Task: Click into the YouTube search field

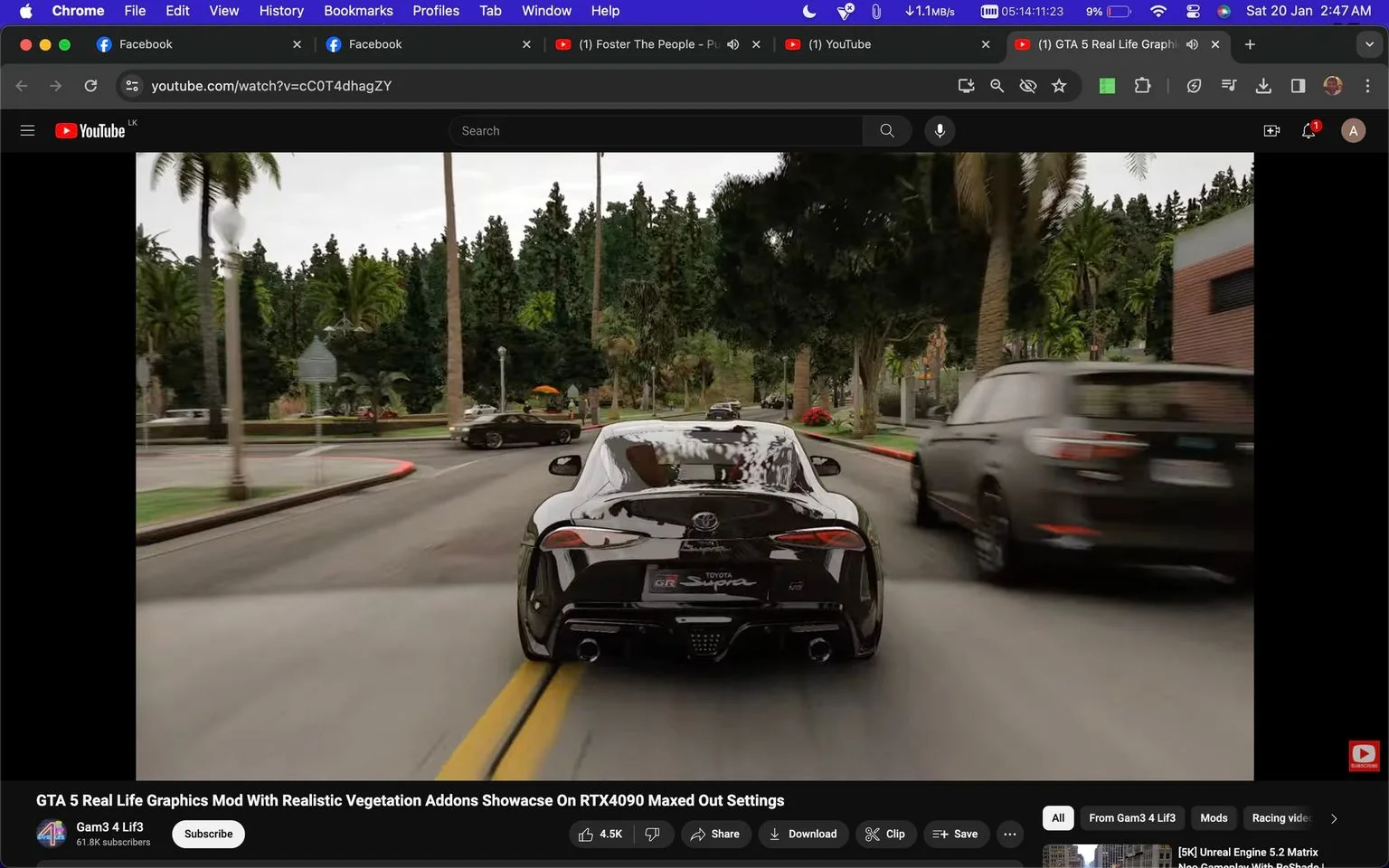Action: 656,131
